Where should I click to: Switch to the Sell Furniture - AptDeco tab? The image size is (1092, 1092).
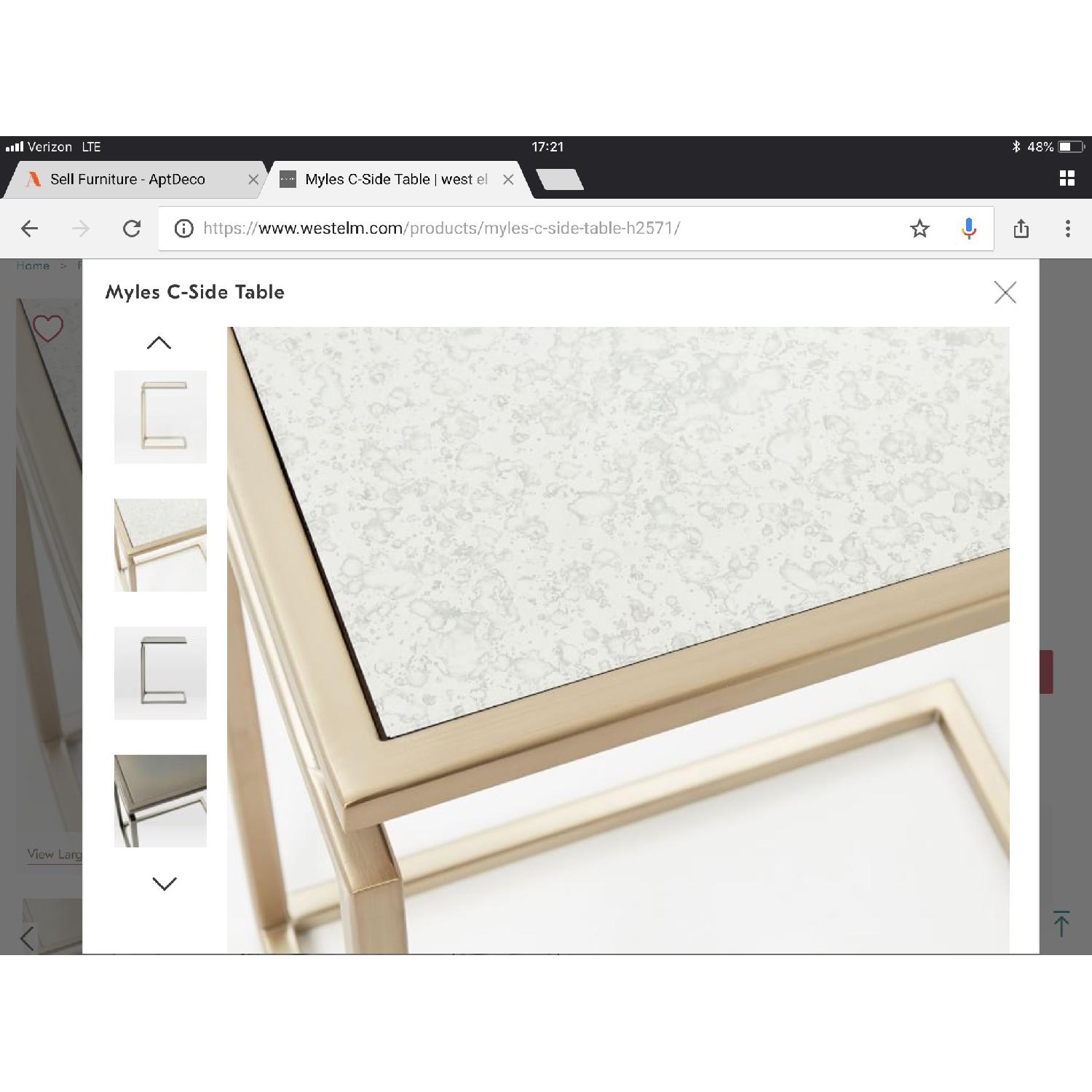[127, 178]
